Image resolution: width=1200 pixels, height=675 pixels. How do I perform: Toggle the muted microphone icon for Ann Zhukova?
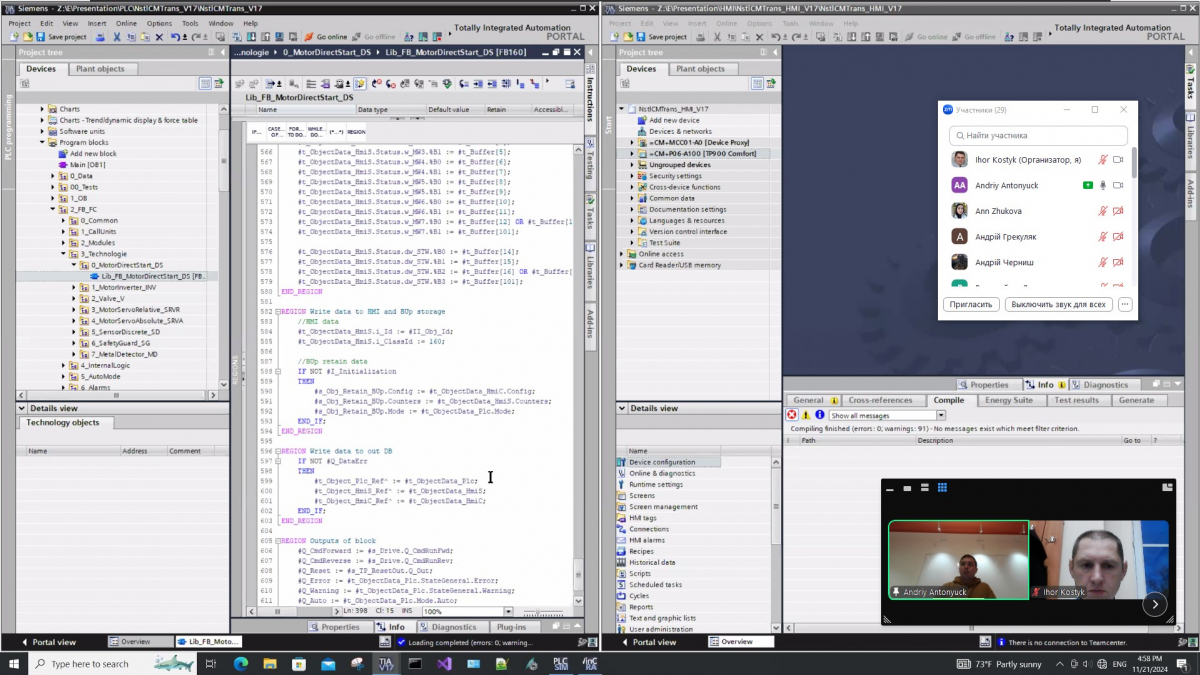click(1103, 211)
